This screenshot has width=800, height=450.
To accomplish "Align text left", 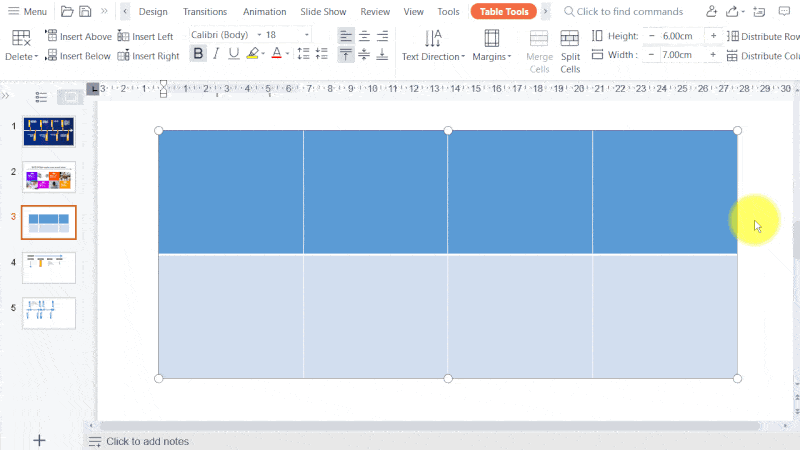I will [x=345, y=36].
